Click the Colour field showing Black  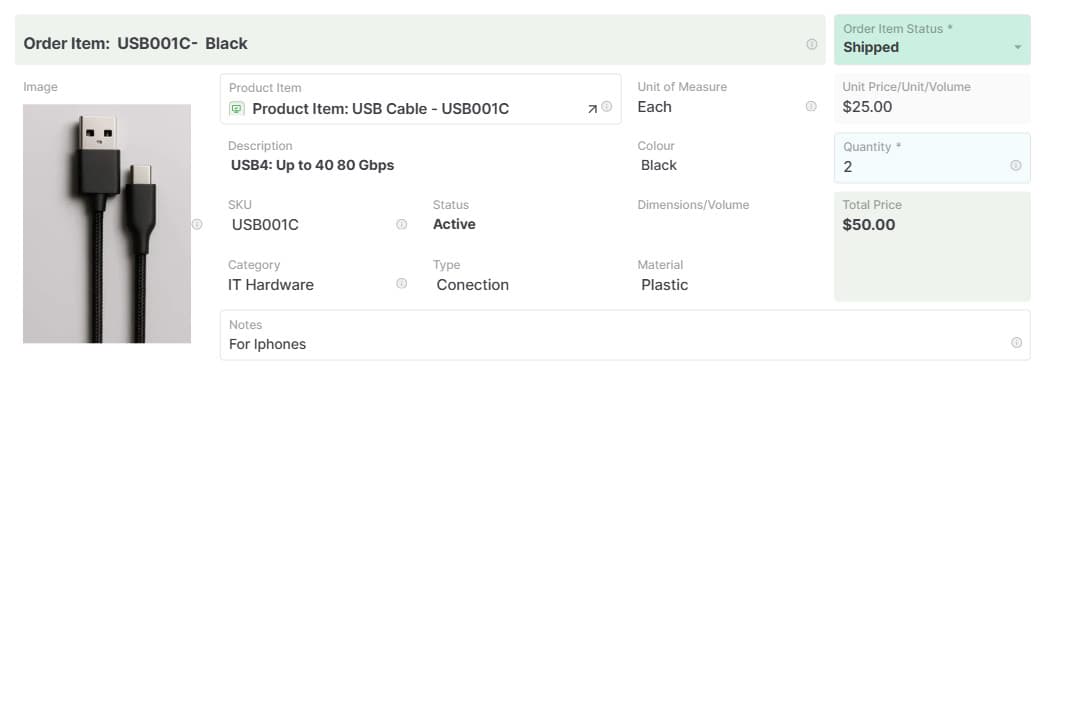tap(659, 165)
